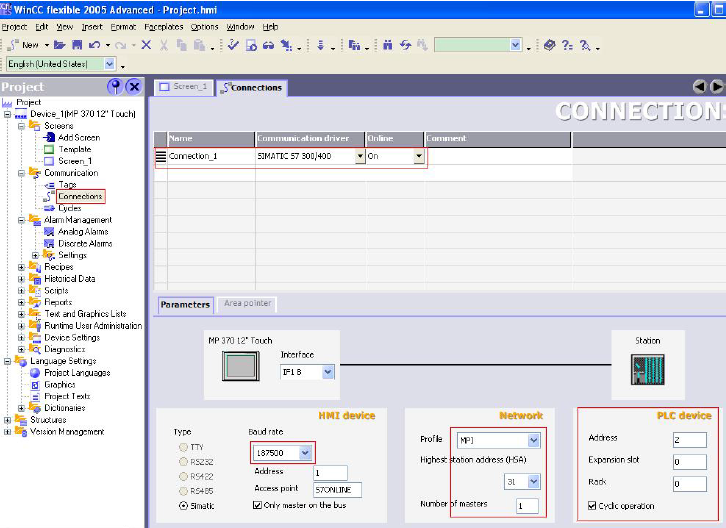Open the Baud rate dropdown
Image resolution: width=726 pixels, height=528 pixels.
[x=307, y=453]
